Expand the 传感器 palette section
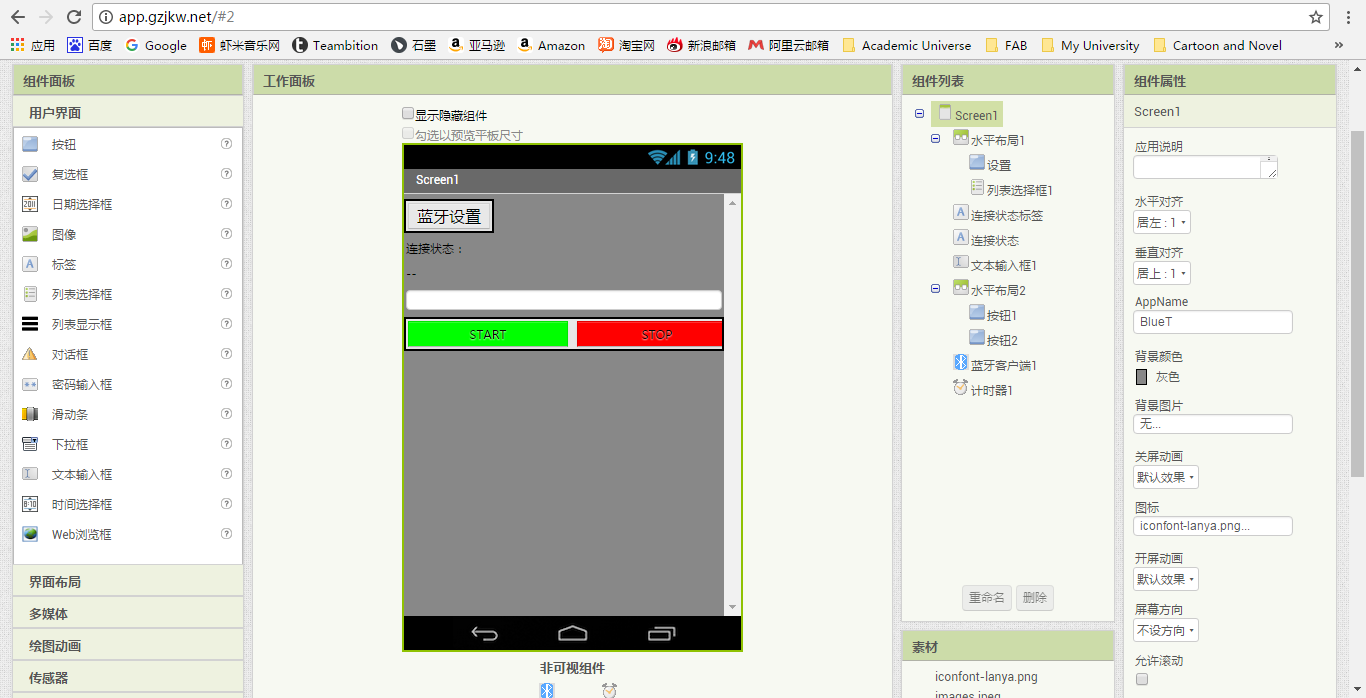The height and width of the screenshot is (698, 1366). (x=128, y=677)
